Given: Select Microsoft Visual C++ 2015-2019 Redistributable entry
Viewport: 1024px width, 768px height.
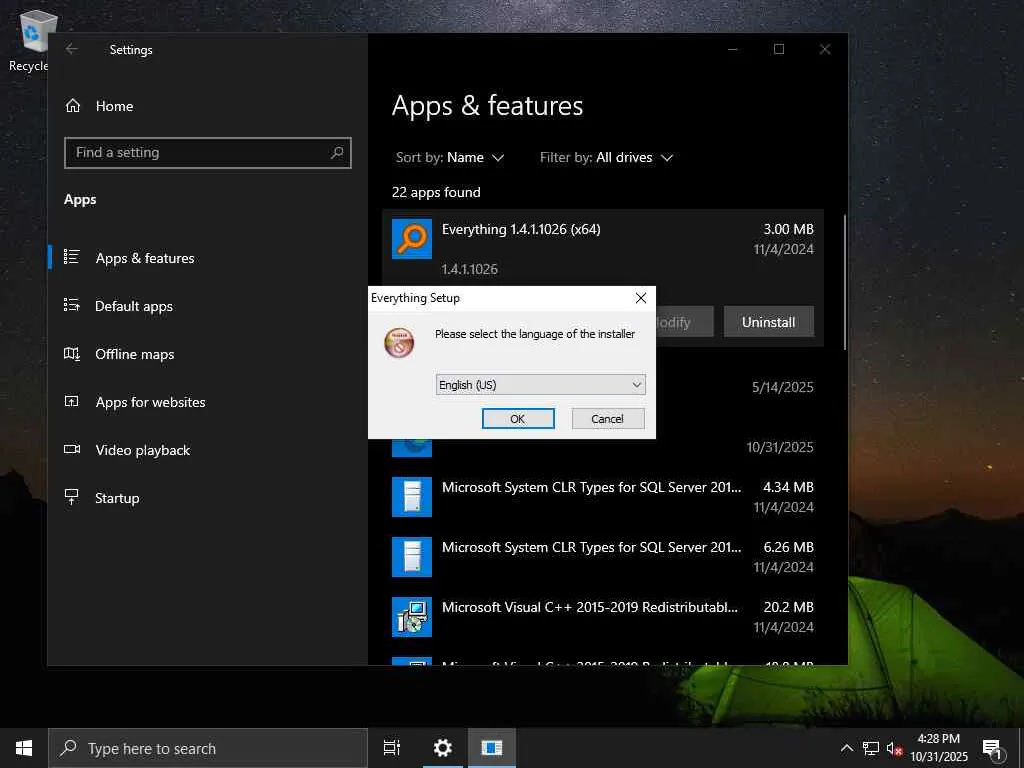Looking at the screenshot, I should pos(603,617).
